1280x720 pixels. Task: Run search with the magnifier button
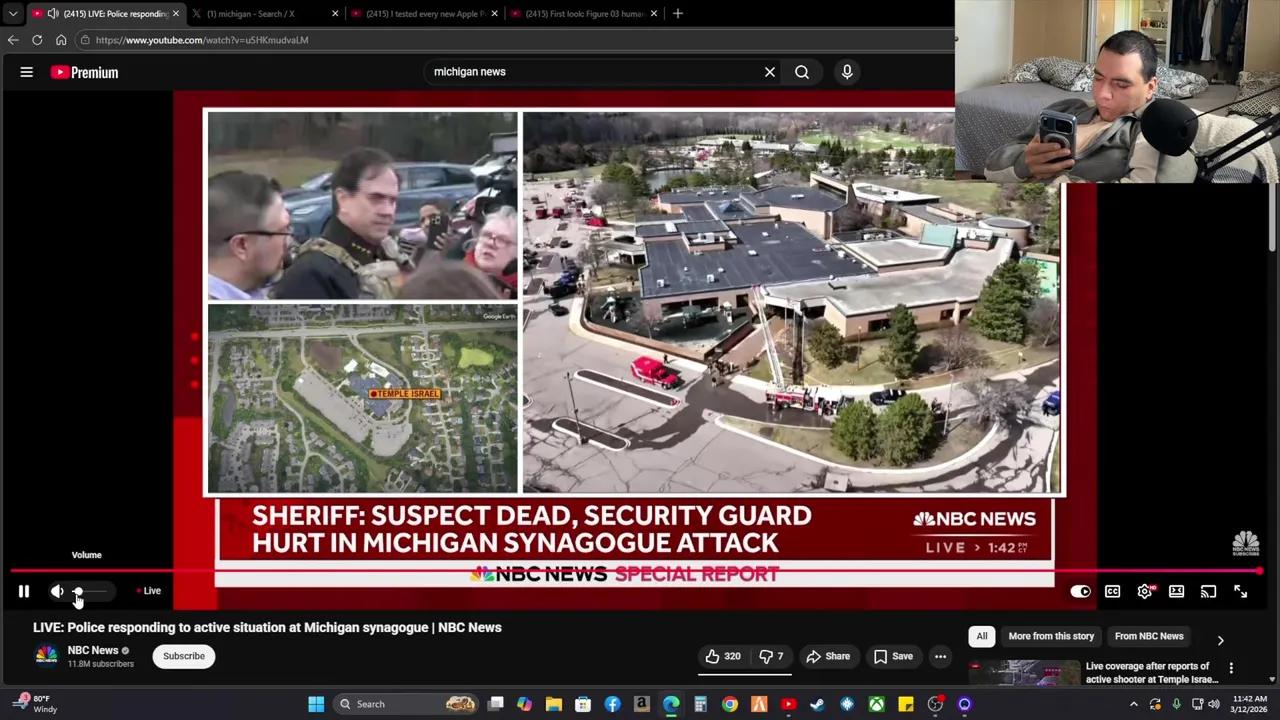[802, 72]
